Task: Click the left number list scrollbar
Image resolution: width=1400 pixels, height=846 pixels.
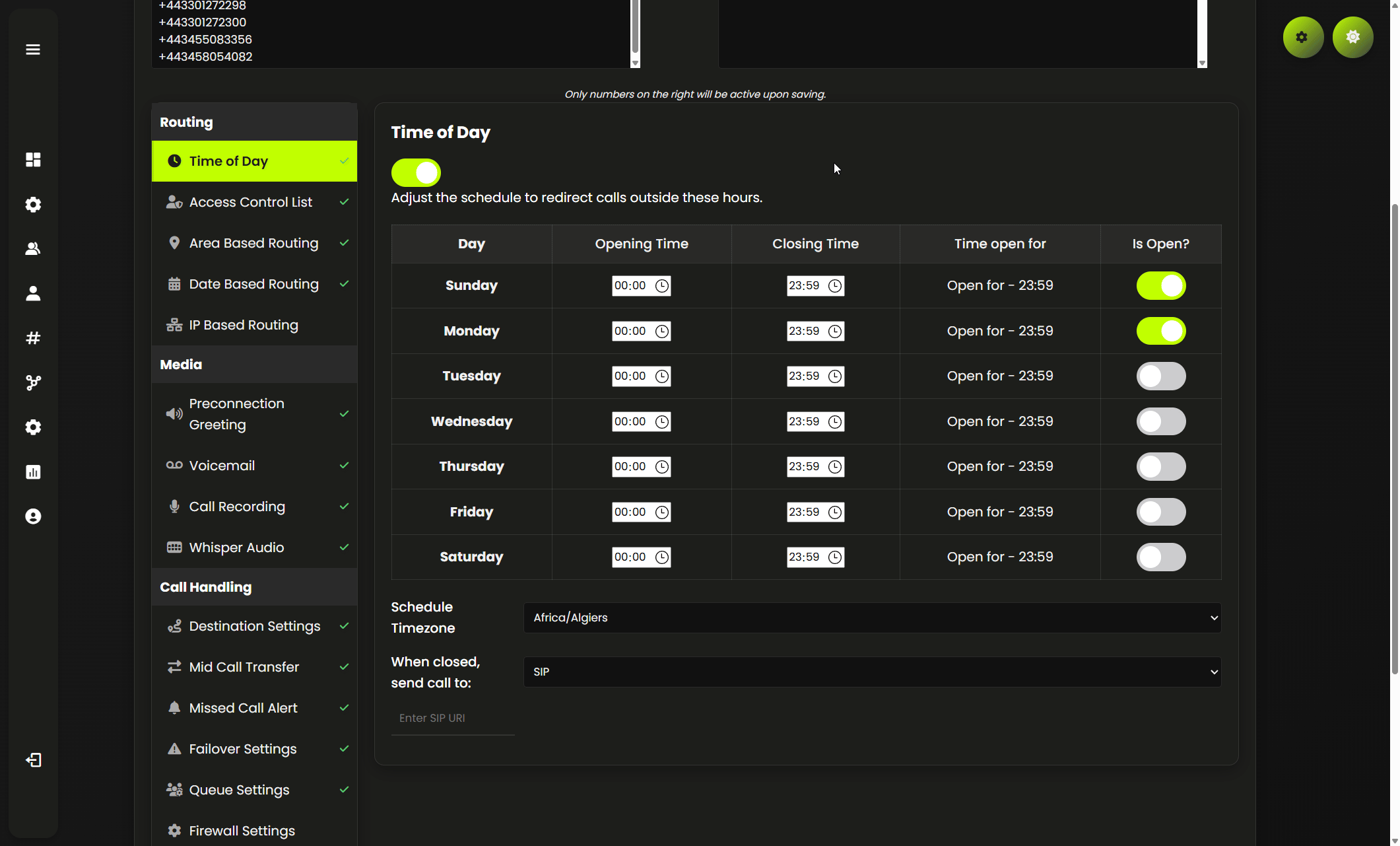Action: click(635, 26)
